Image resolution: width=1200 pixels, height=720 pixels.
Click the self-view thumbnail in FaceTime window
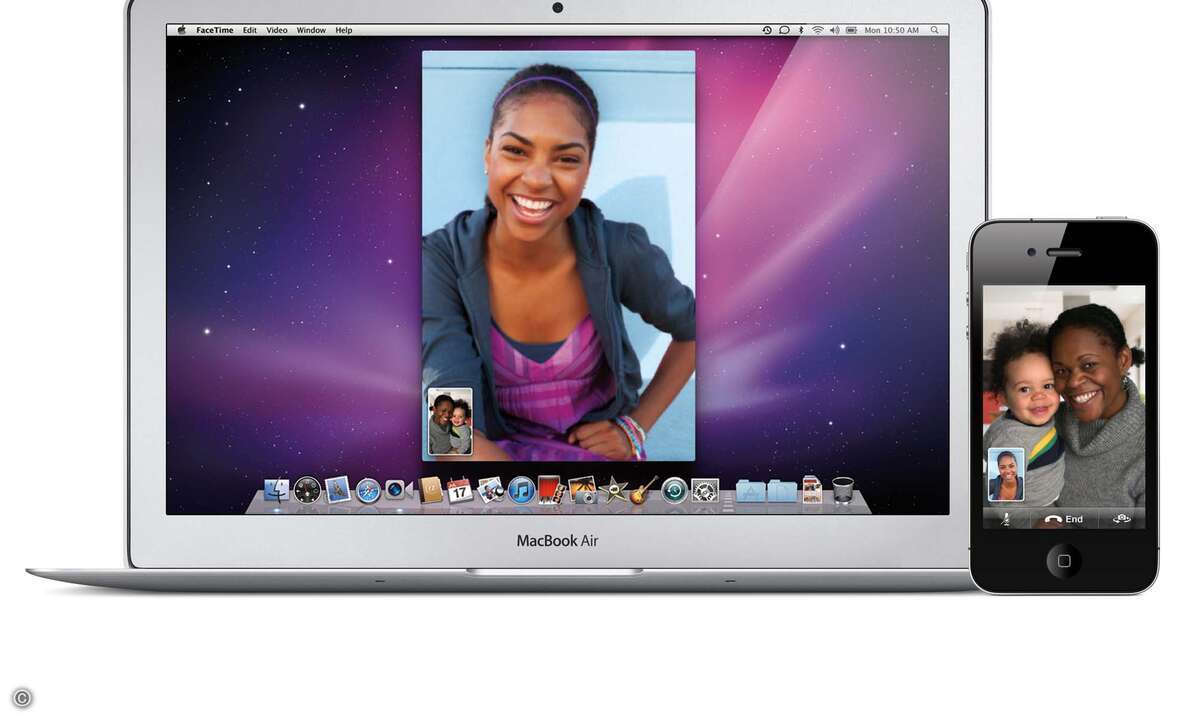(450, 422)
